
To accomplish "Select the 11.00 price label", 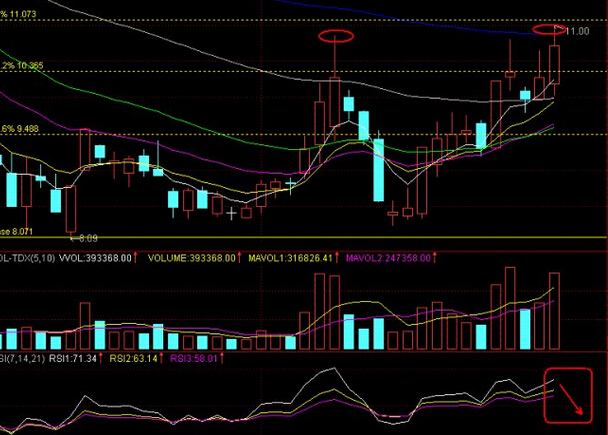I will coord(578,32).
